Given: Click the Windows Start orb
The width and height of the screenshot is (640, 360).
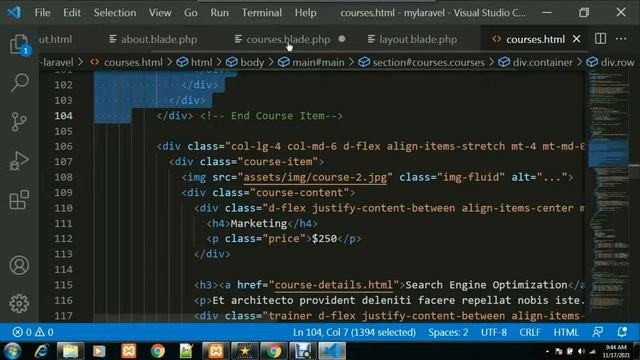Looking at the screenshot, I should click(x=12, y=351).
